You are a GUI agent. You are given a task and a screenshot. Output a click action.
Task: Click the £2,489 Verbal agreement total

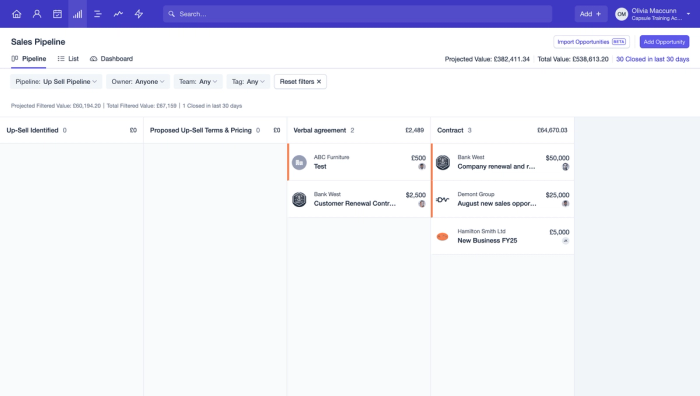(x=415, y=130)
